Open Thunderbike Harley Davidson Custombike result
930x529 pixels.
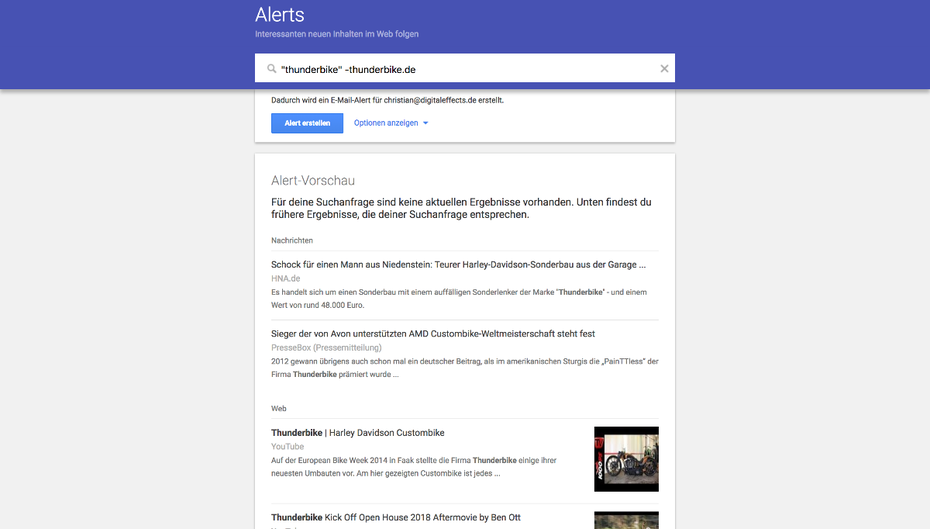358,433
